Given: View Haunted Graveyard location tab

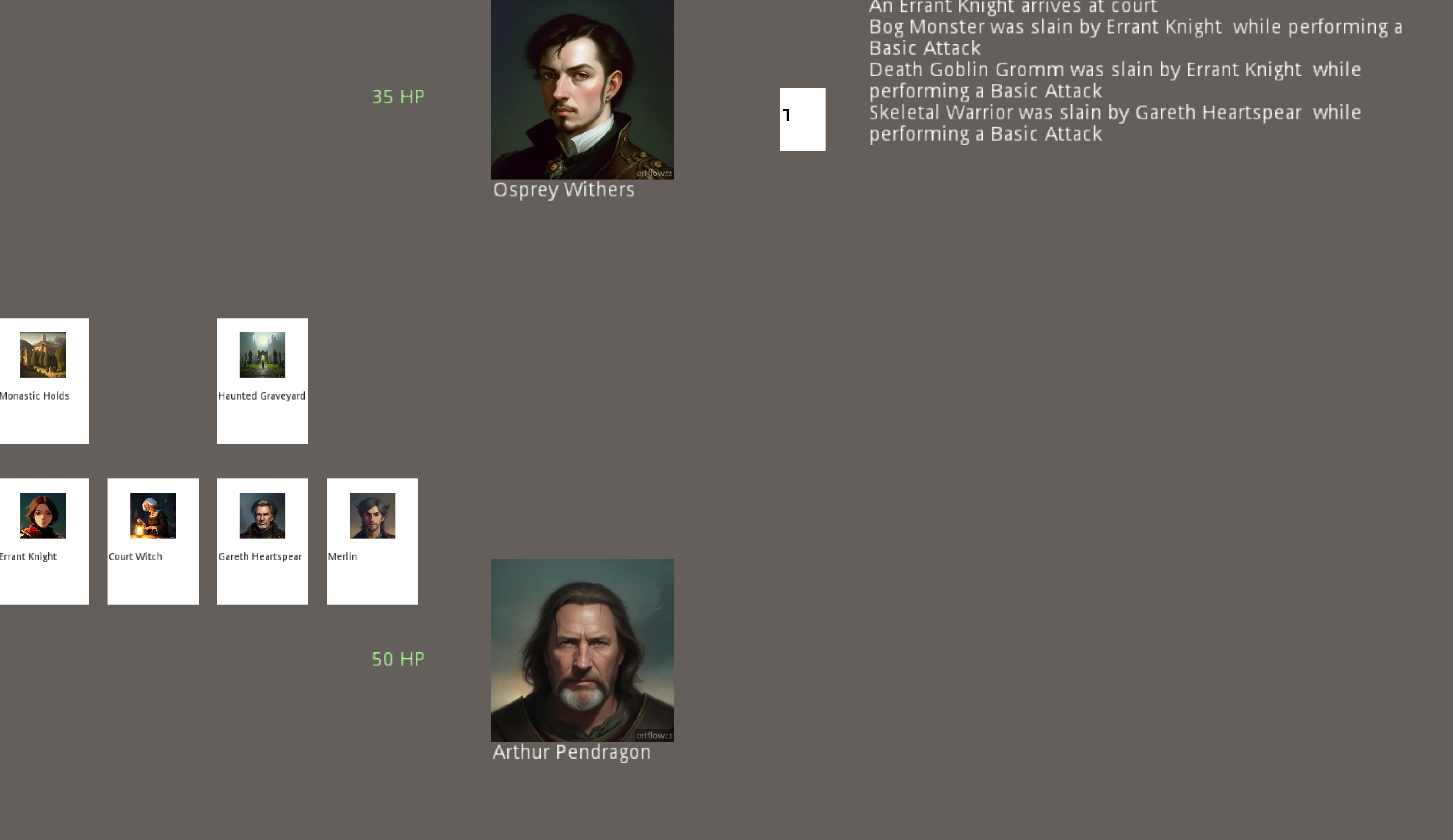Looking at the screenshot, I should point(262,381).
